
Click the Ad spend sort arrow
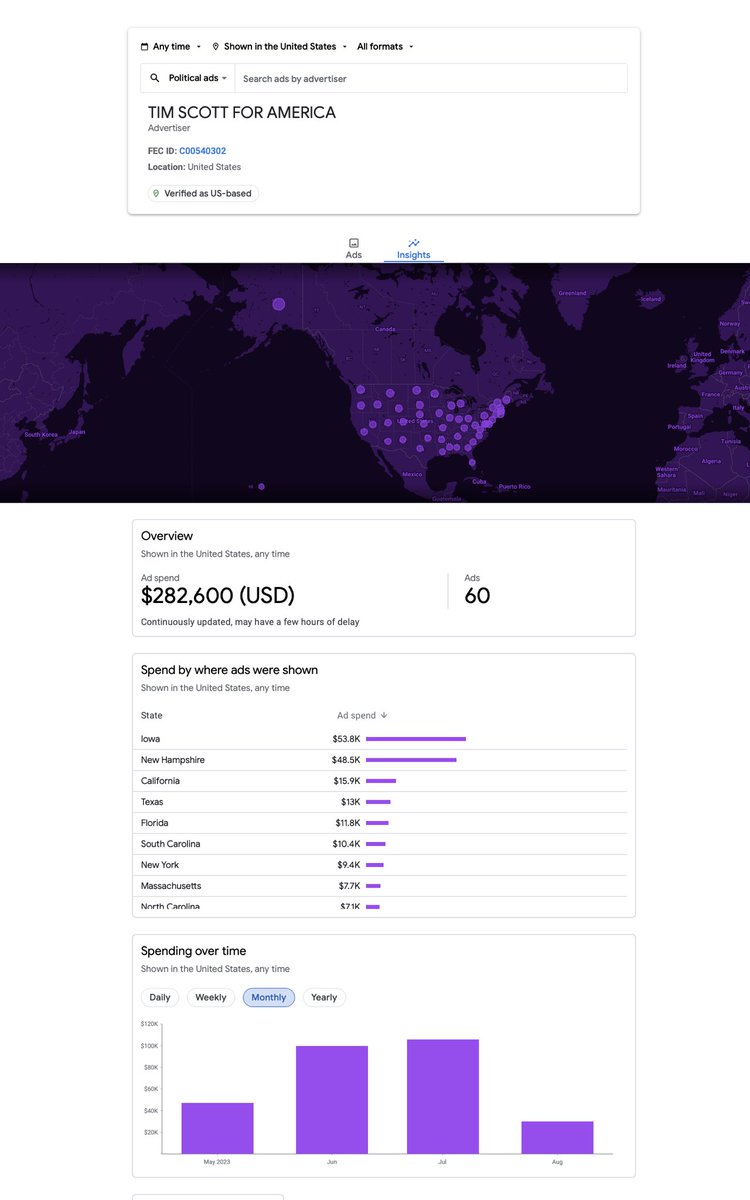point(384,716)
